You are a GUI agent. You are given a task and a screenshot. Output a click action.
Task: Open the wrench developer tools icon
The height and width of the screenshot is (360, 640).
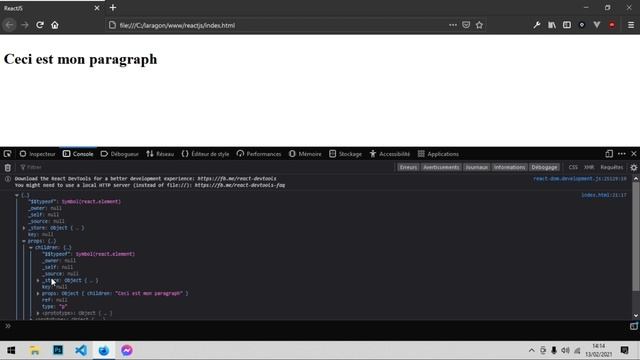(x=537, y=25)
